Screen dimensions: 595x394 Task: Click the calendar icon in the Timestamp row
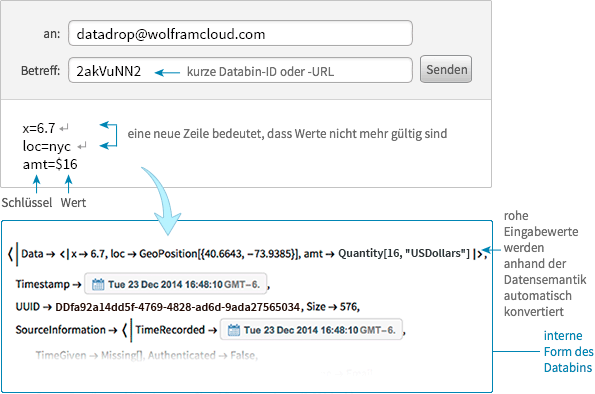coord(98,284)
